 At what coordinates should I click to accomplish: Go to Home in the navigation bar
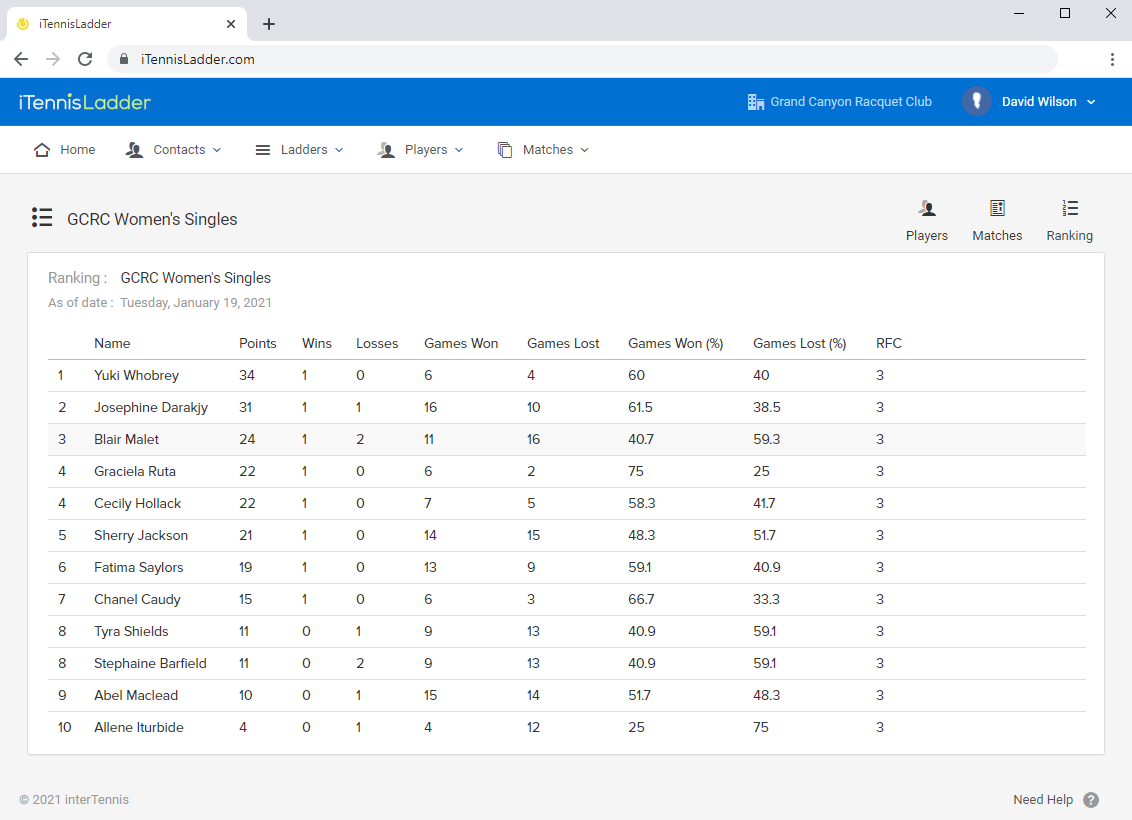[x=65, y=150]
